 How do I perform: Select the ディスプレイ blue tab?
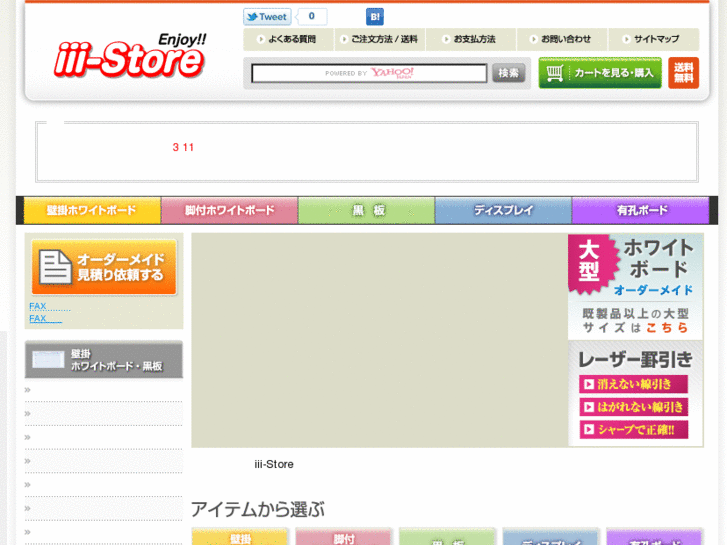coord(504,210)
